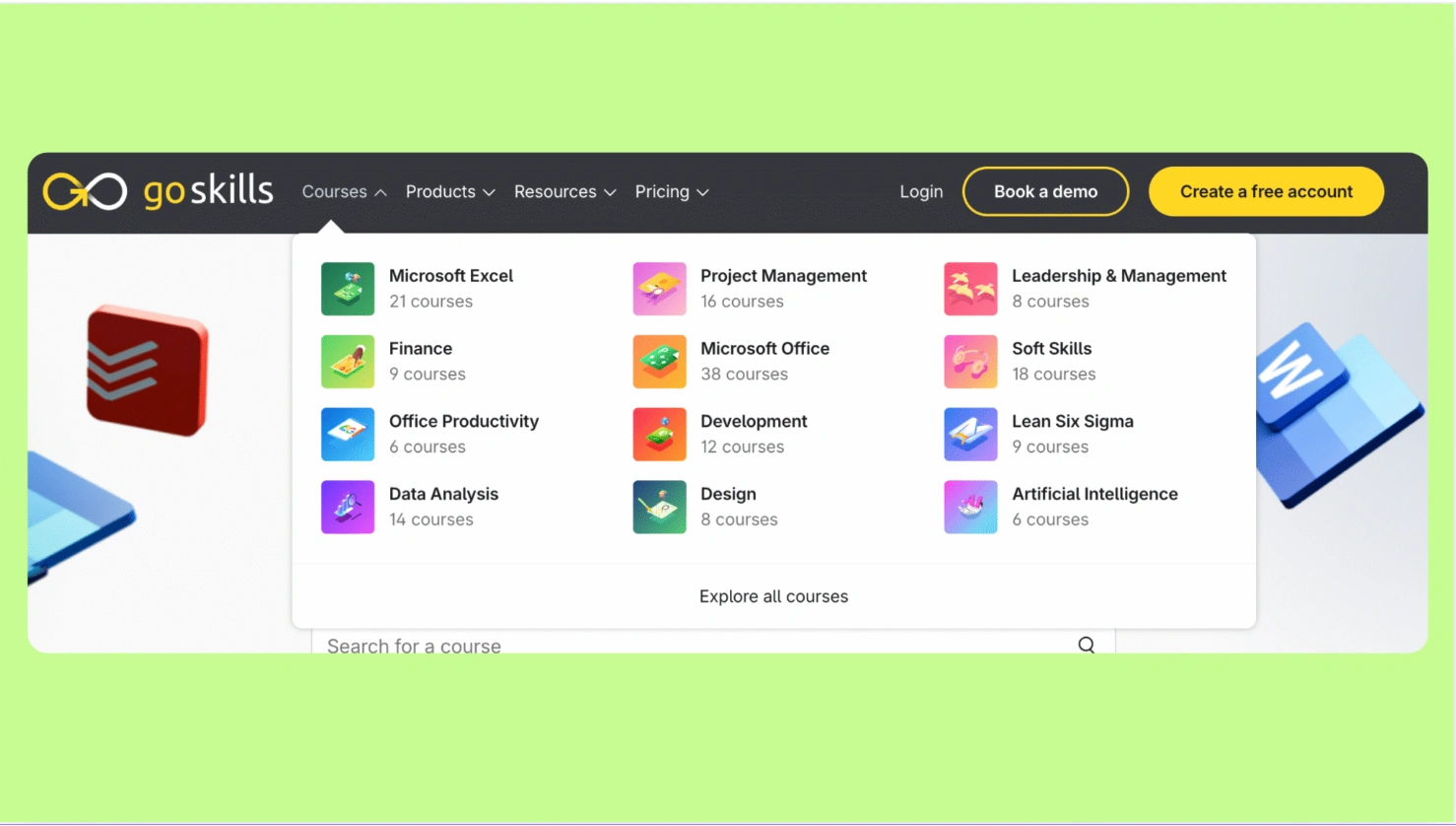The width and height of the screenshot is (1456, 826).
Task: Click Explore all courses link
Action: tap(773, 596)
